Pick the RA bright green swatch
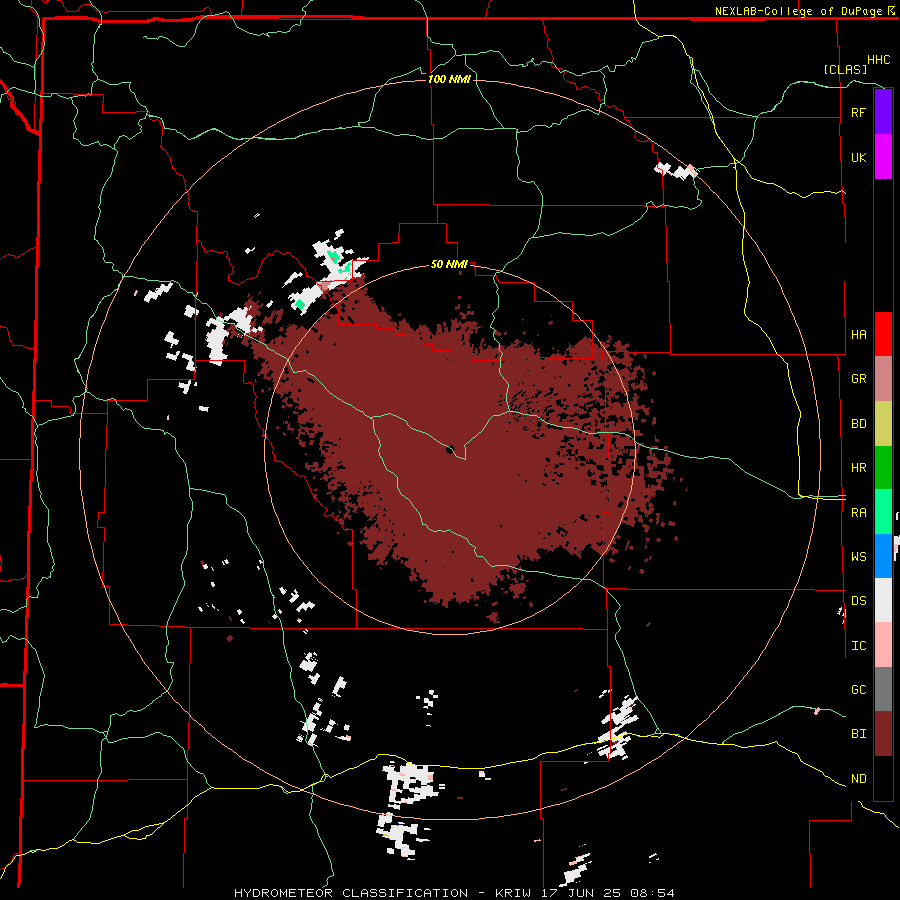The width and height of the screenshot is (900, 900). click(x=883, y=512)
